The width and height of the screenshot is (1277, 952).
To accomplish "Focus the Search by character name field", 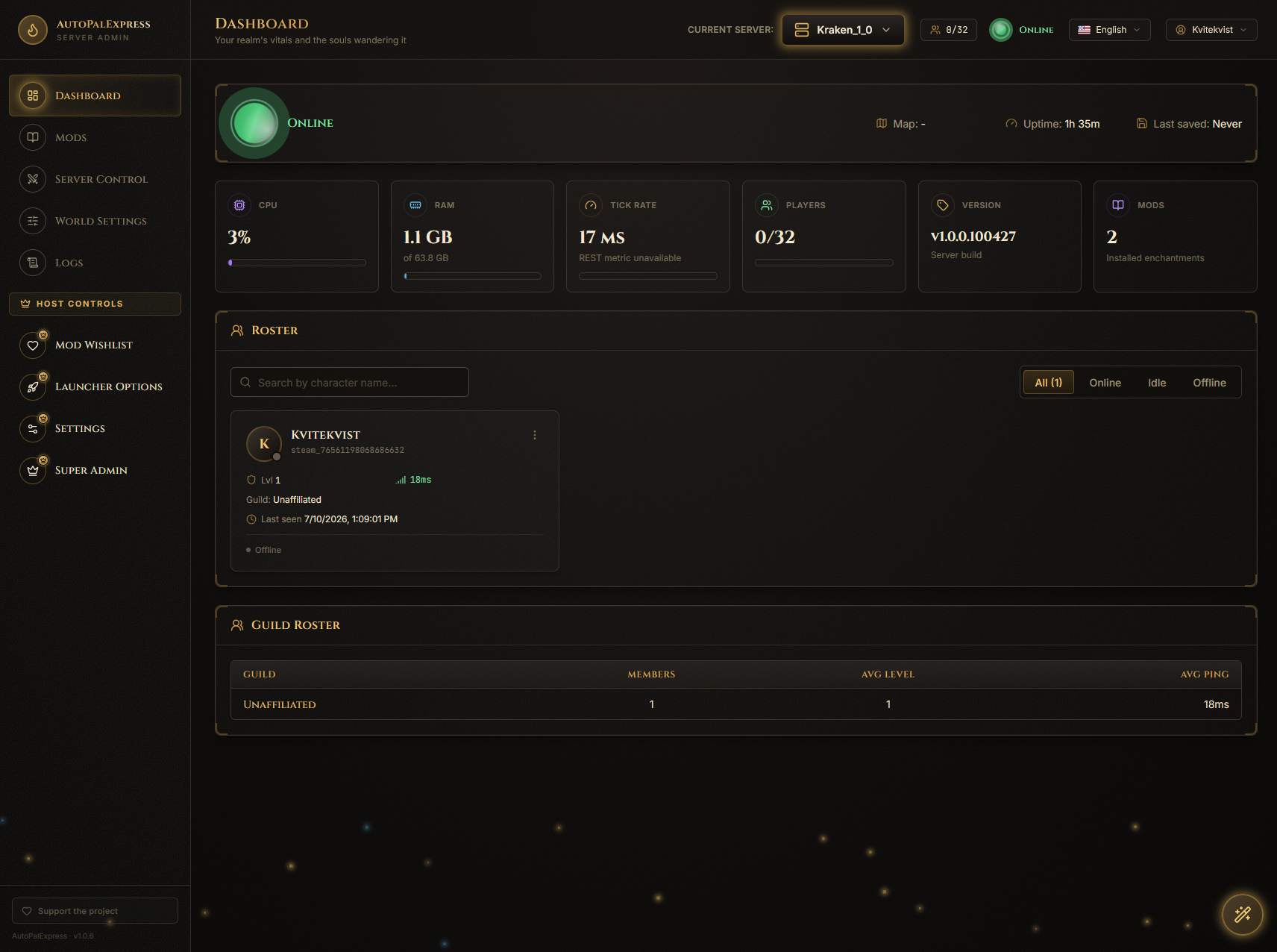I will point(350,382).
